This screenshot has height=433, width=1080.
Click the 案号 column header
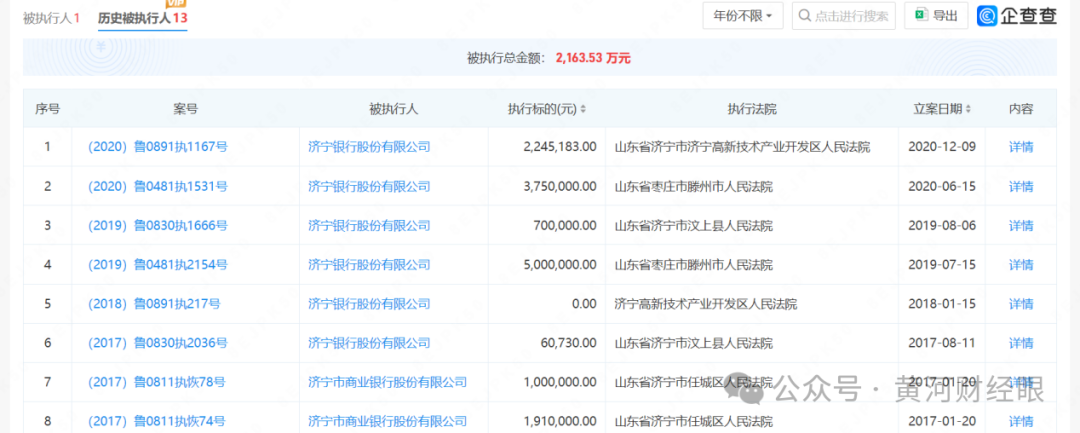click(185, 109)
